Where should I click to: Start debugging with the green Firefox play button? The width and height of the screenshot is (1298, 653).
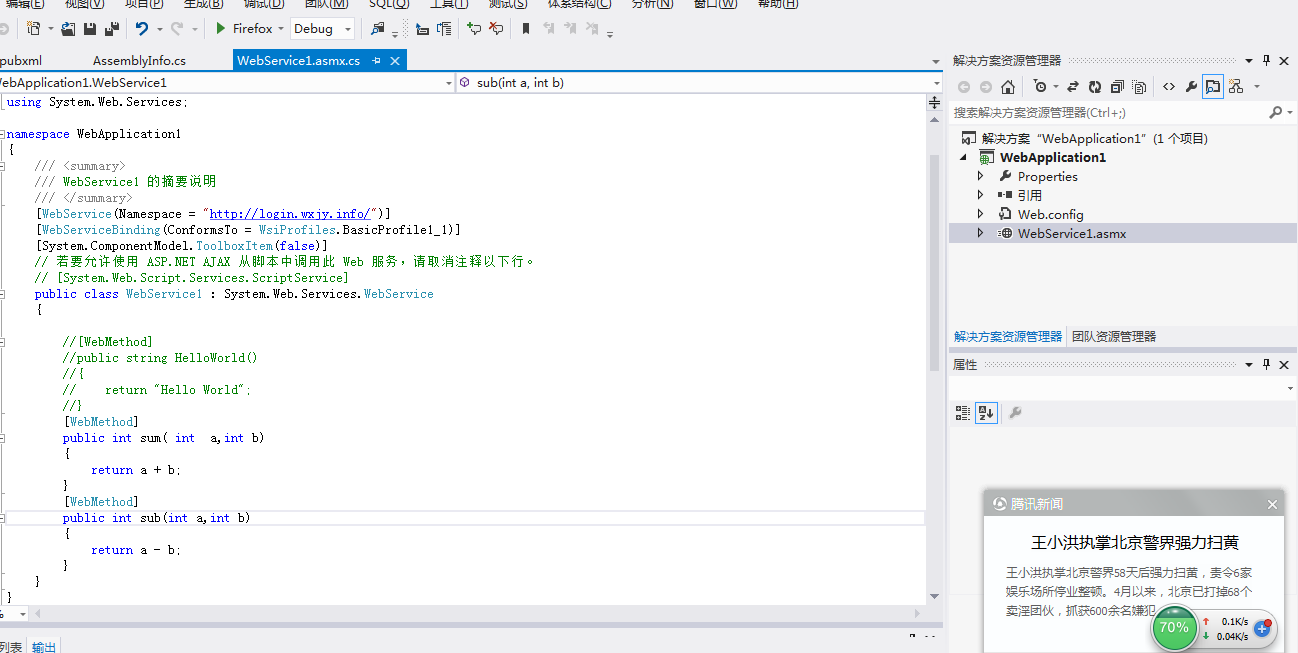click(221, 29)
